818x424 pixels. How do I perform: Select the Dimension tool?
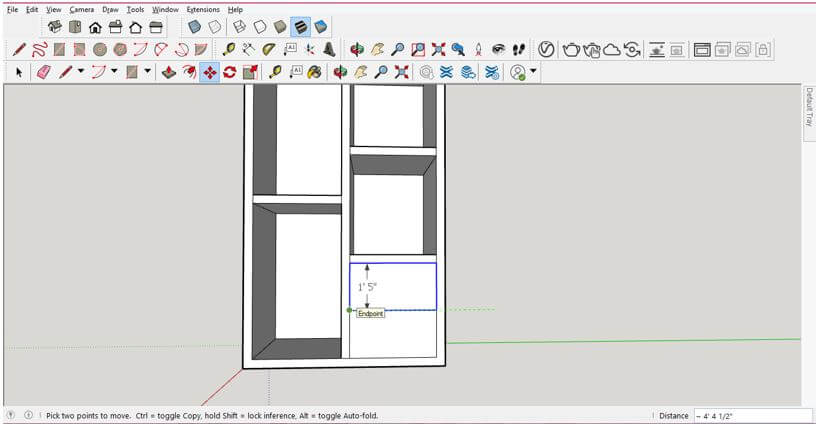point(249,50)
